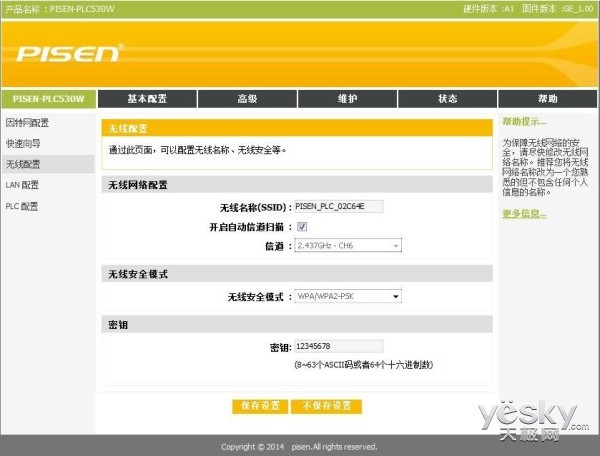Image resolution: width=600 pixels, height=456 pixels.
Task: Click the 产品名称 : PISEN-PLC530W text at top
Action: click(x=59, y=9)
